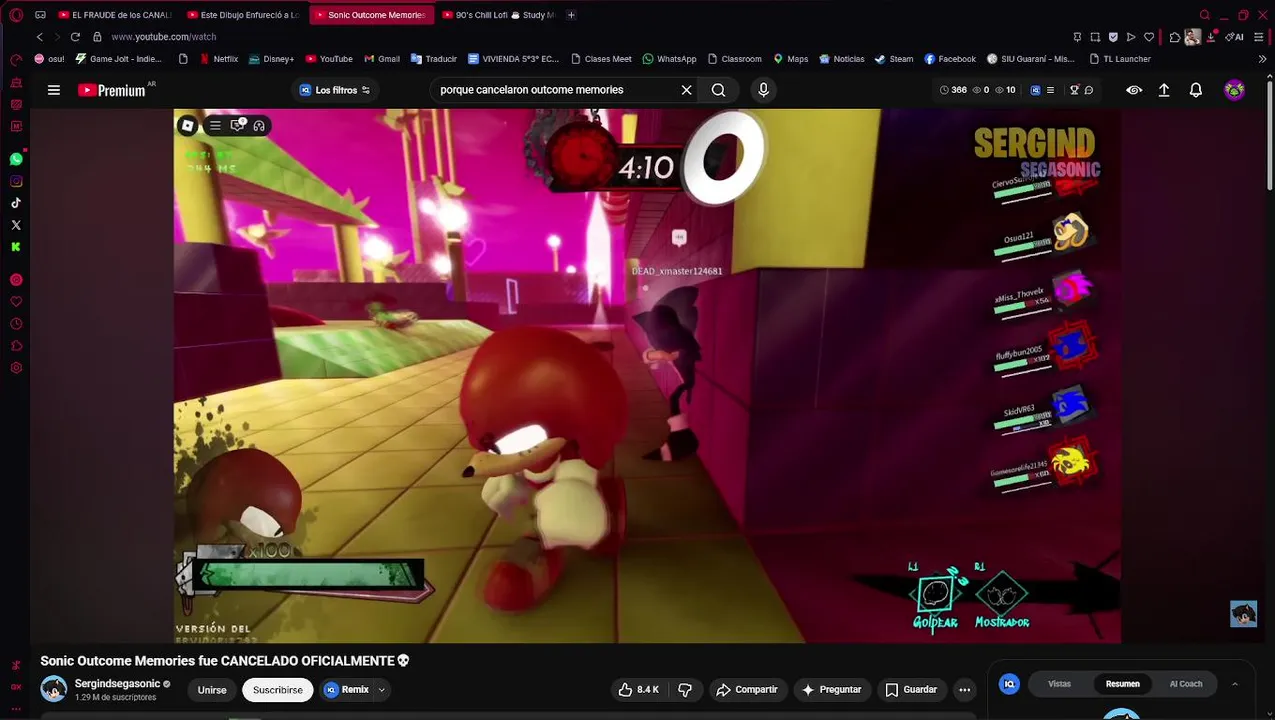The image size is (1275, 720).
Task: Open the account avatar menu
Action: (1235, 90)
